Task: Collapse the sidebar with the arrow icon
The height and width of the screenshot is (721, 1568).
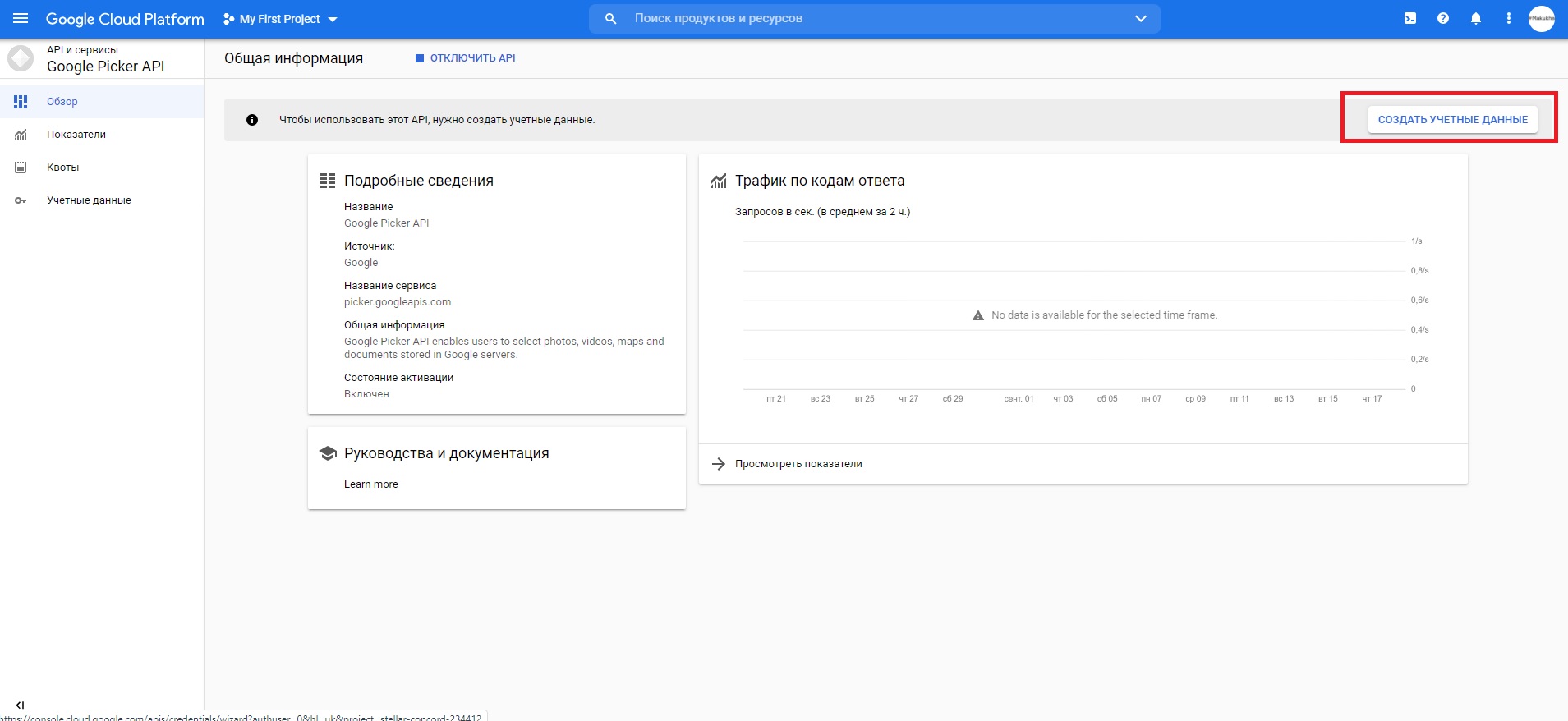Action: click(21, 705)
